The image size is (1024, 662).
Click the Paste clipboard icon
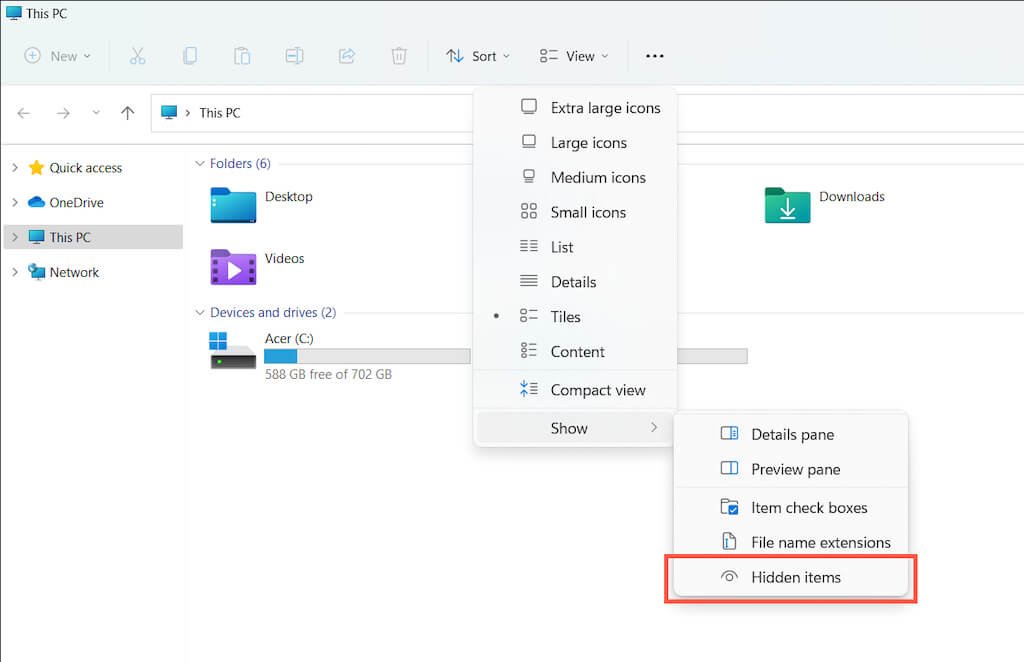pyautogui.click(x=242, y=56)
